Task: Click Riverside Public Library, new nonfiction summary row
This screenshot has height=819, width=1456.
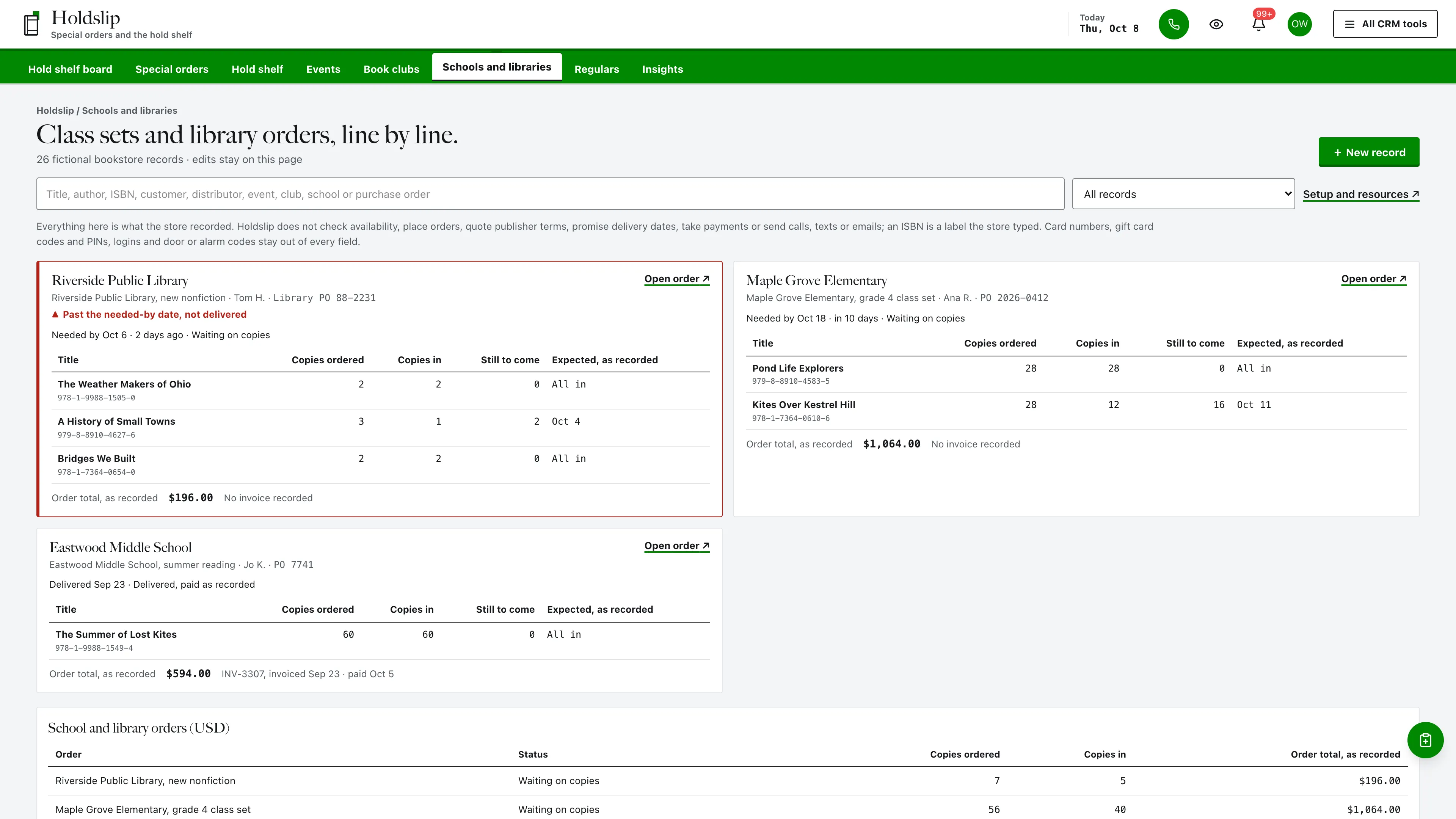Action: click(x=728, y=781)
